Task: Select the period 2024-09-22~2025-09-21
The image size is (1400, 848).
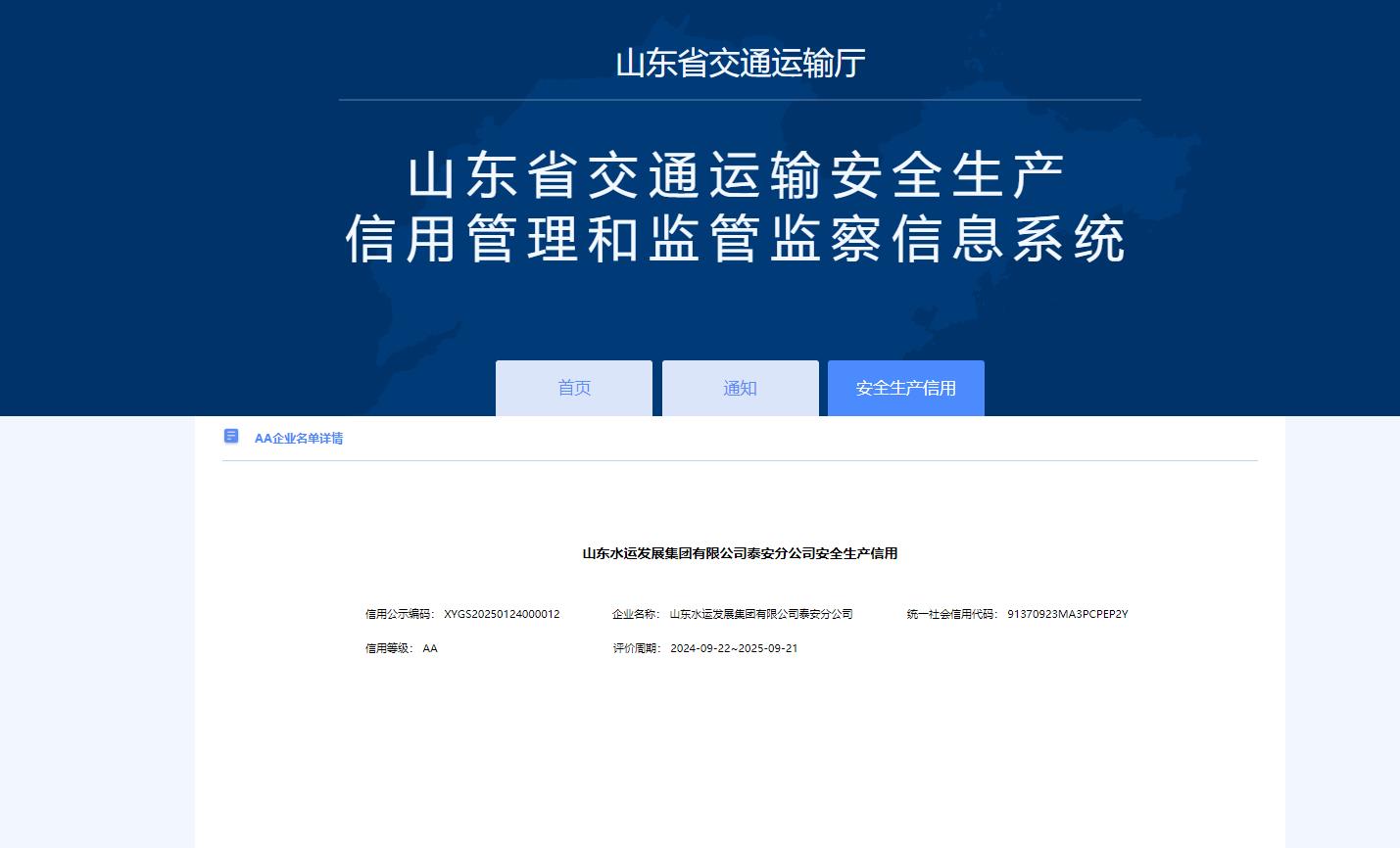Action: 734,648
